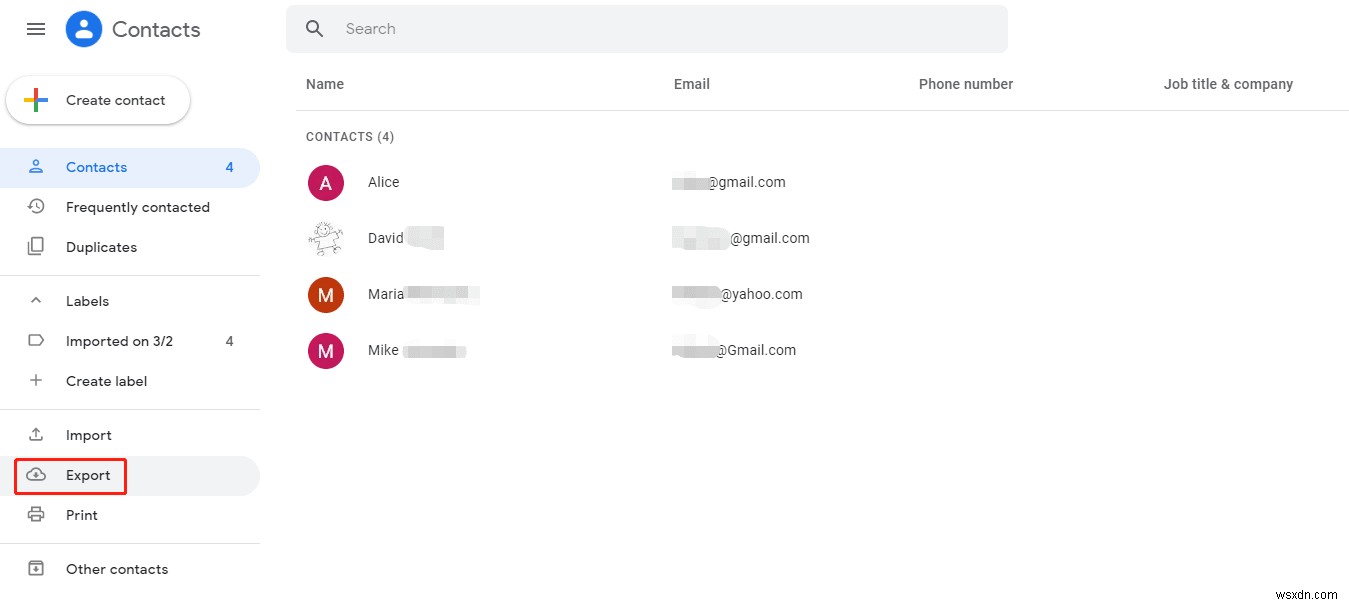1349x605 pixels.
Task: Click the Frequently contacted history icon
Action: click(36, 207)
